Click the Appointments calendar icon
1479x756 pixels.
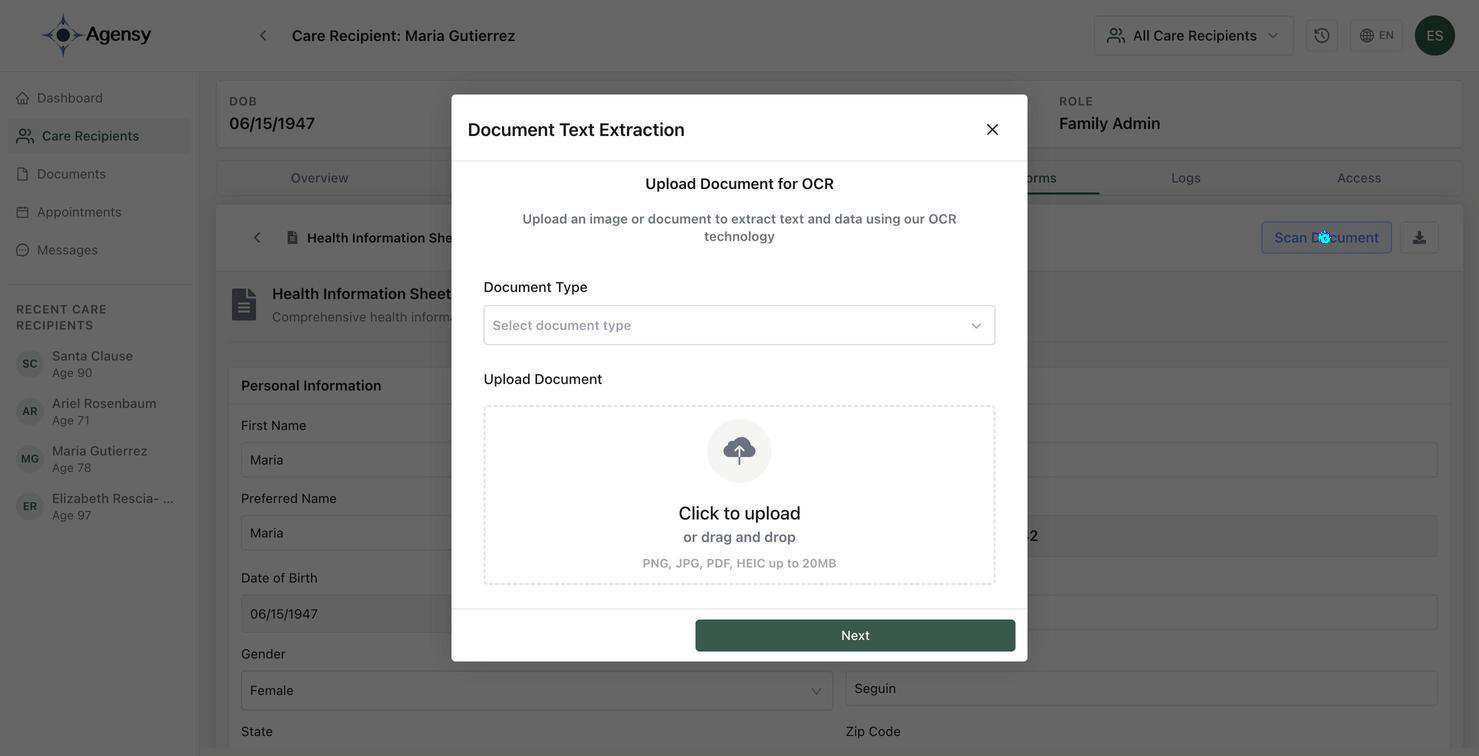(x=23, y=212)
